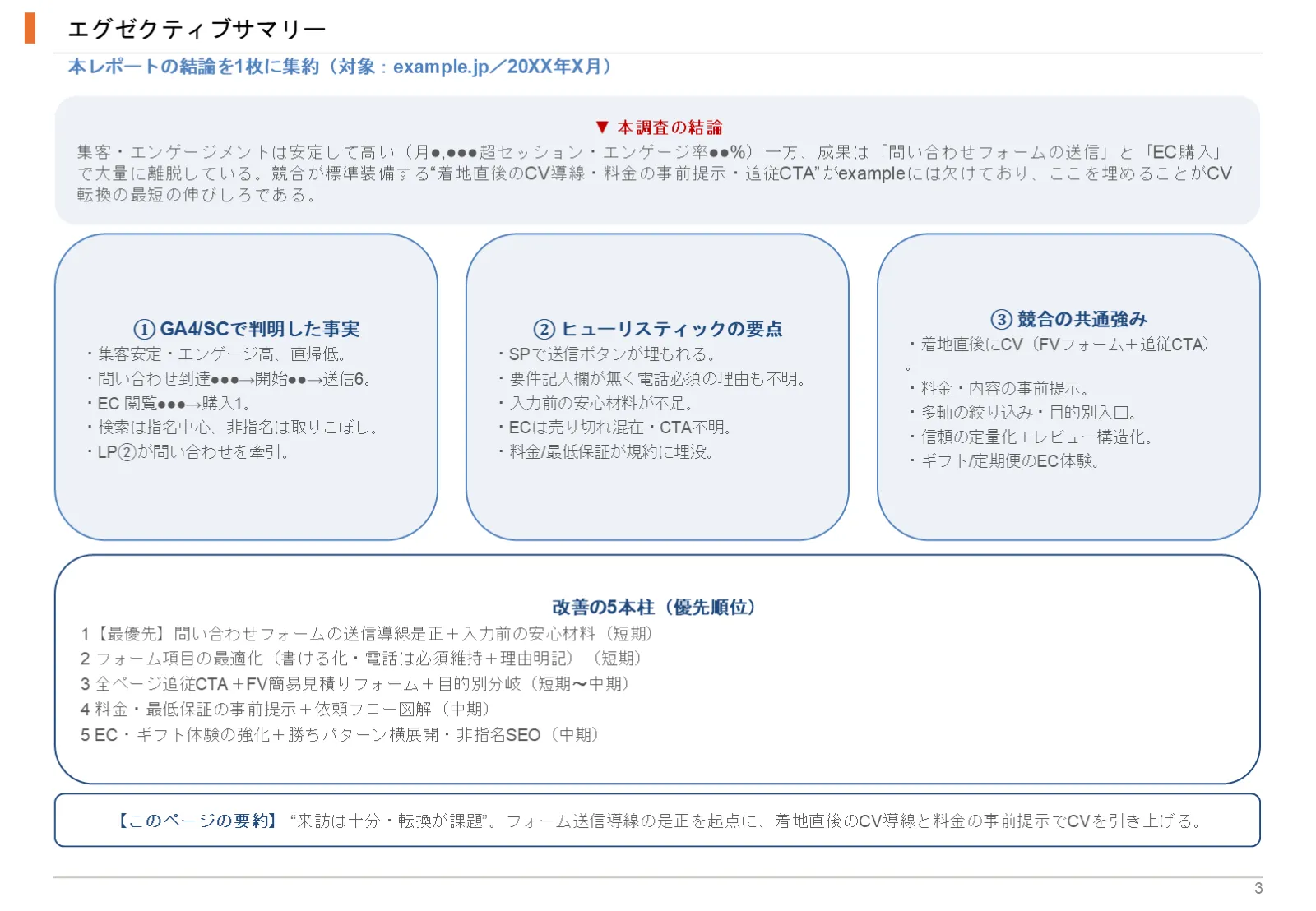Select the bullet SPで送信ボタンが埋もれる
Viewport: 1316px width, 911px height.
607,354
